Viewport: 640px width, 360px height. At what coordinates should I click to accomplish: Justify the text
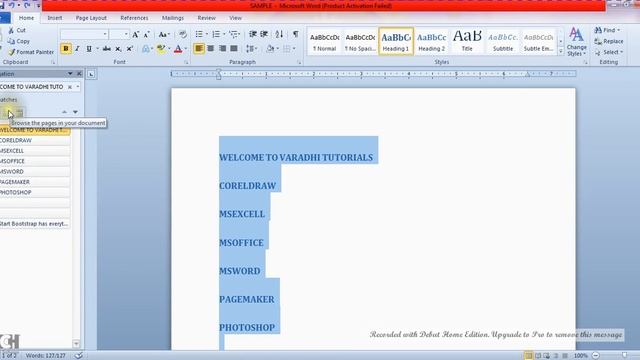pos(234,49)
